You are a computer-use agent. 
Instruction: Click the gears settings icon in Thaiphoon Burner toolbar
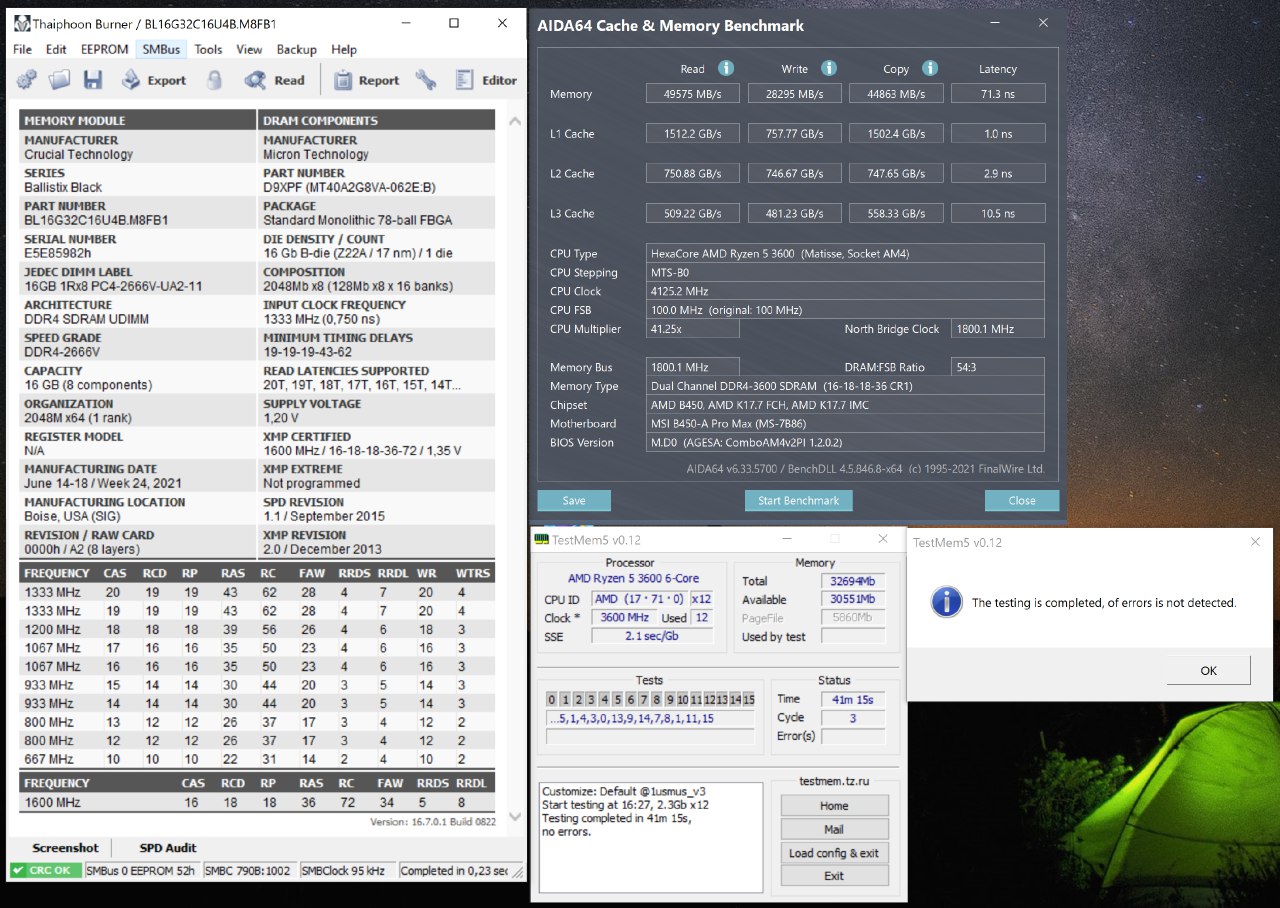tap(27, 80)
